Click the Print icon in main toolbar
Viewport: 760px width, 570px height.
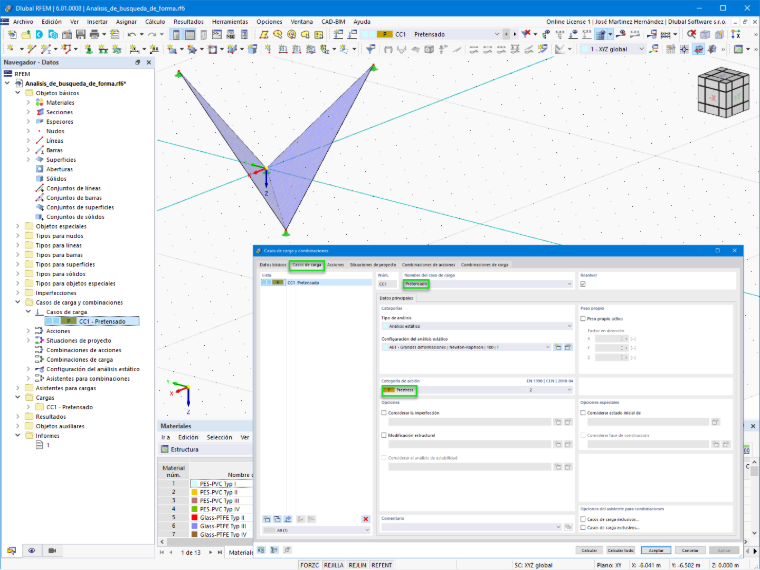(x=95, y=34)
